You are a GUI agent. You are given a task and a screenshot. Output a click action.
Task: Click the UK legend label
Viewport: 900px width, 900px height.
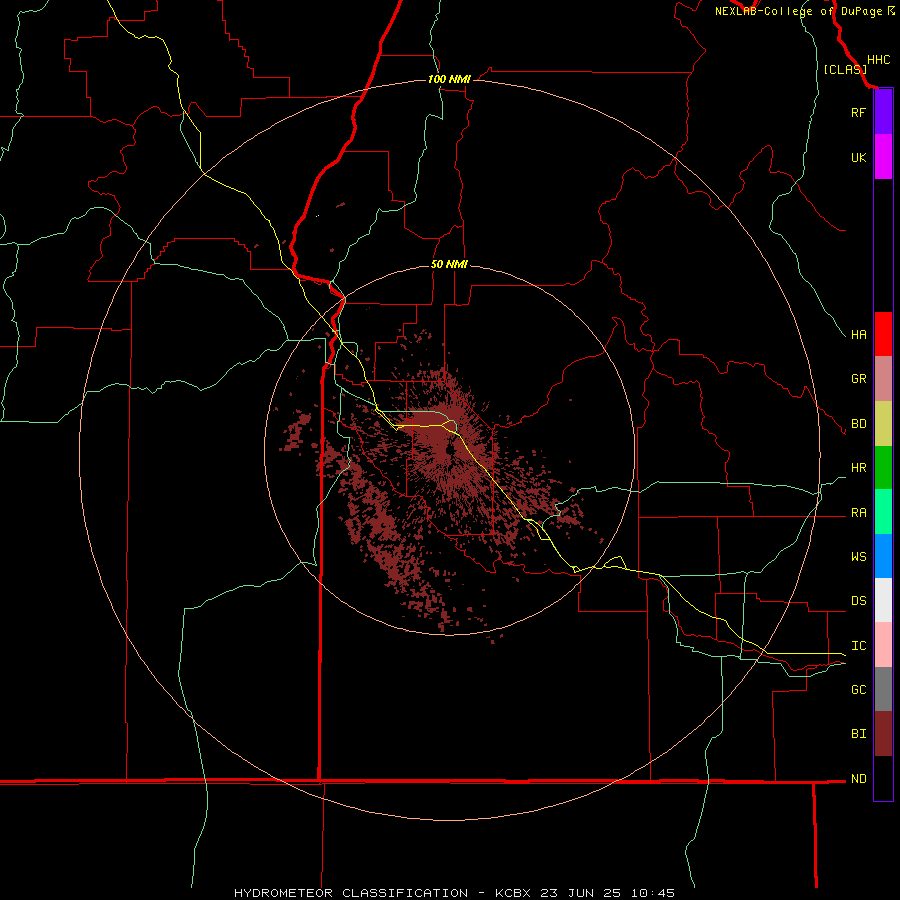click(858, 158)
